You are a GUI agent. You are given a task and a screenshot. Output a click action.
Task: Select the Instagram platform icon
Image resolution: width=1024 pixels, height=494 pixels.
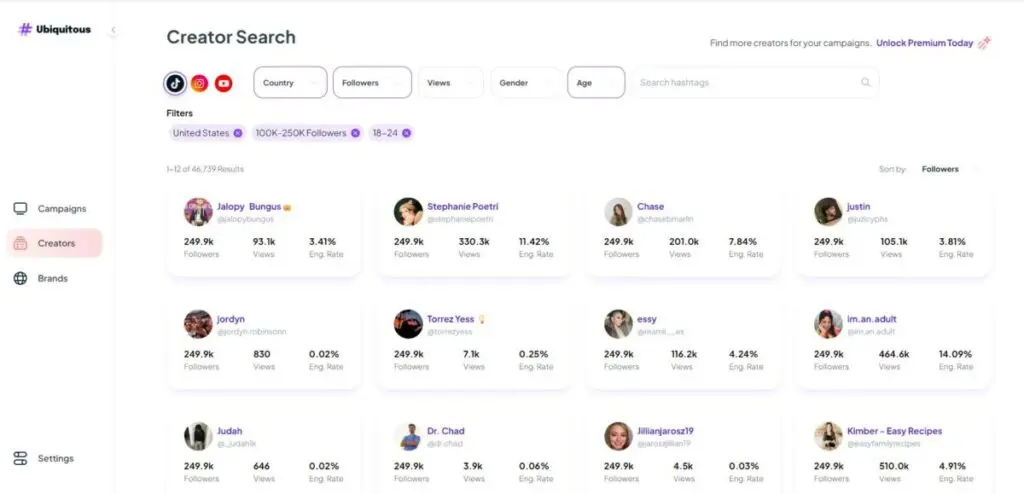click(200, 83)
